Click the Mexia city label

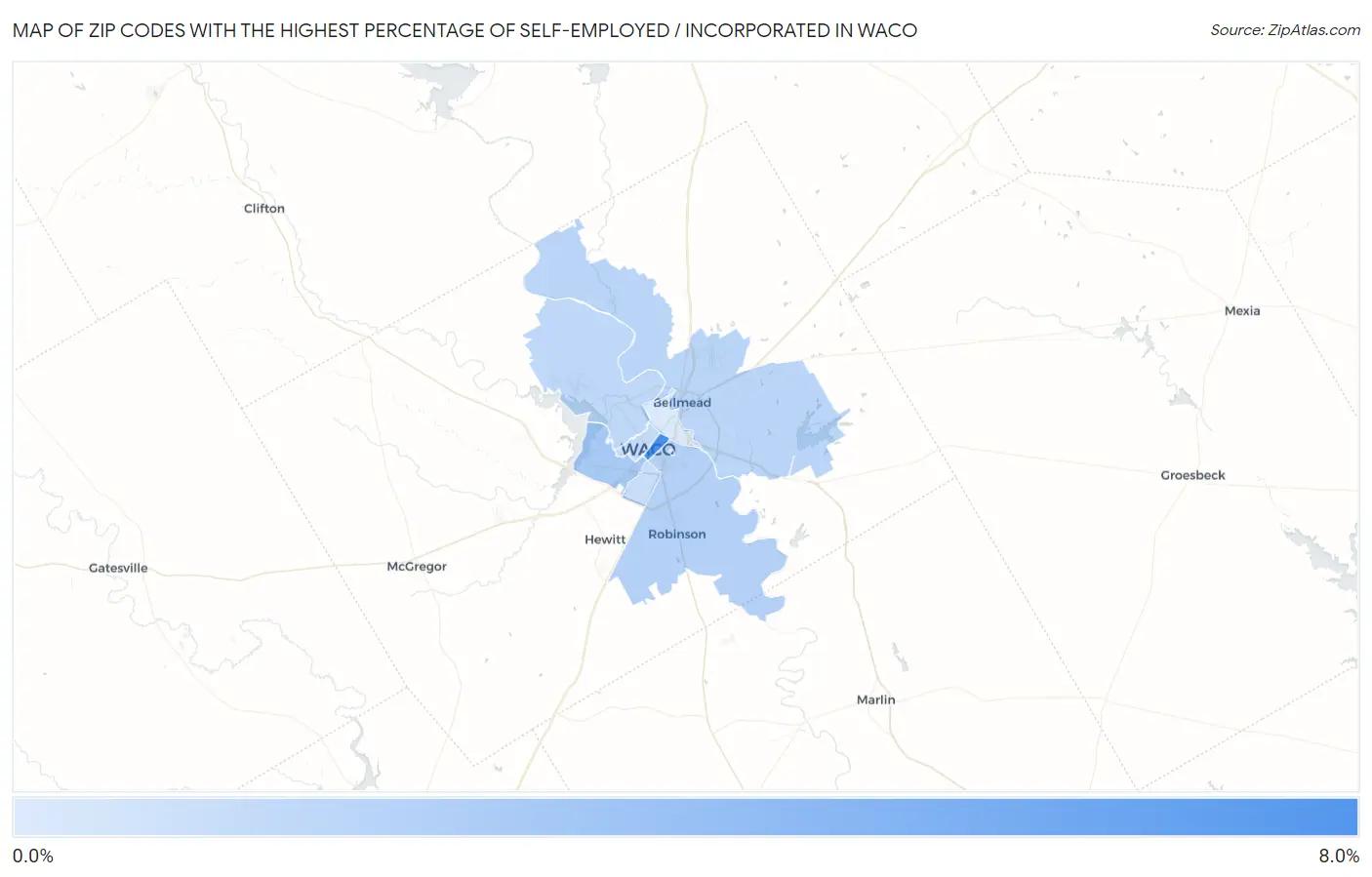pos(1242,310)
